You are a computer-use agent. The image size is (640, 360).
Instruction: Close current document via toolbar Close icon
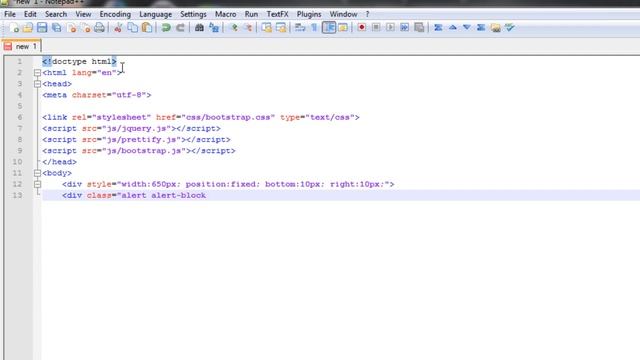71,28
